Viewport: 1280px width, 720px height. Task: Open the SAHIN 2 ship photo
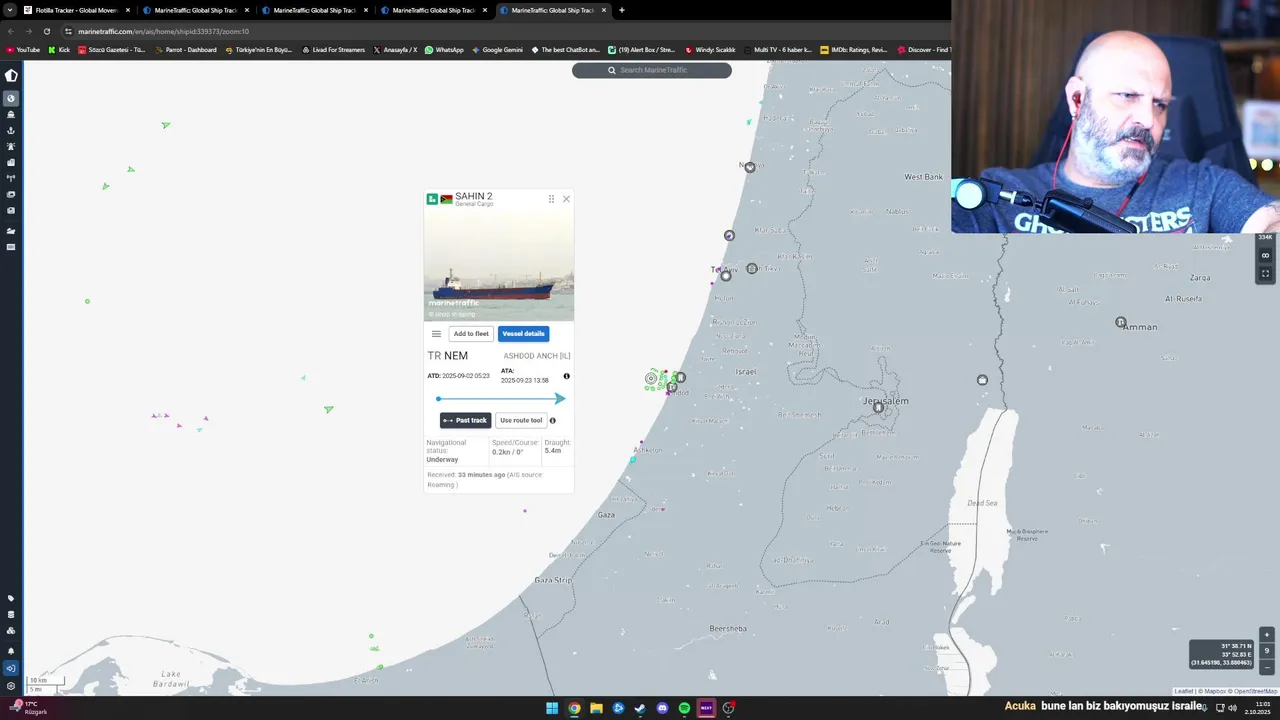pos(499,265)
